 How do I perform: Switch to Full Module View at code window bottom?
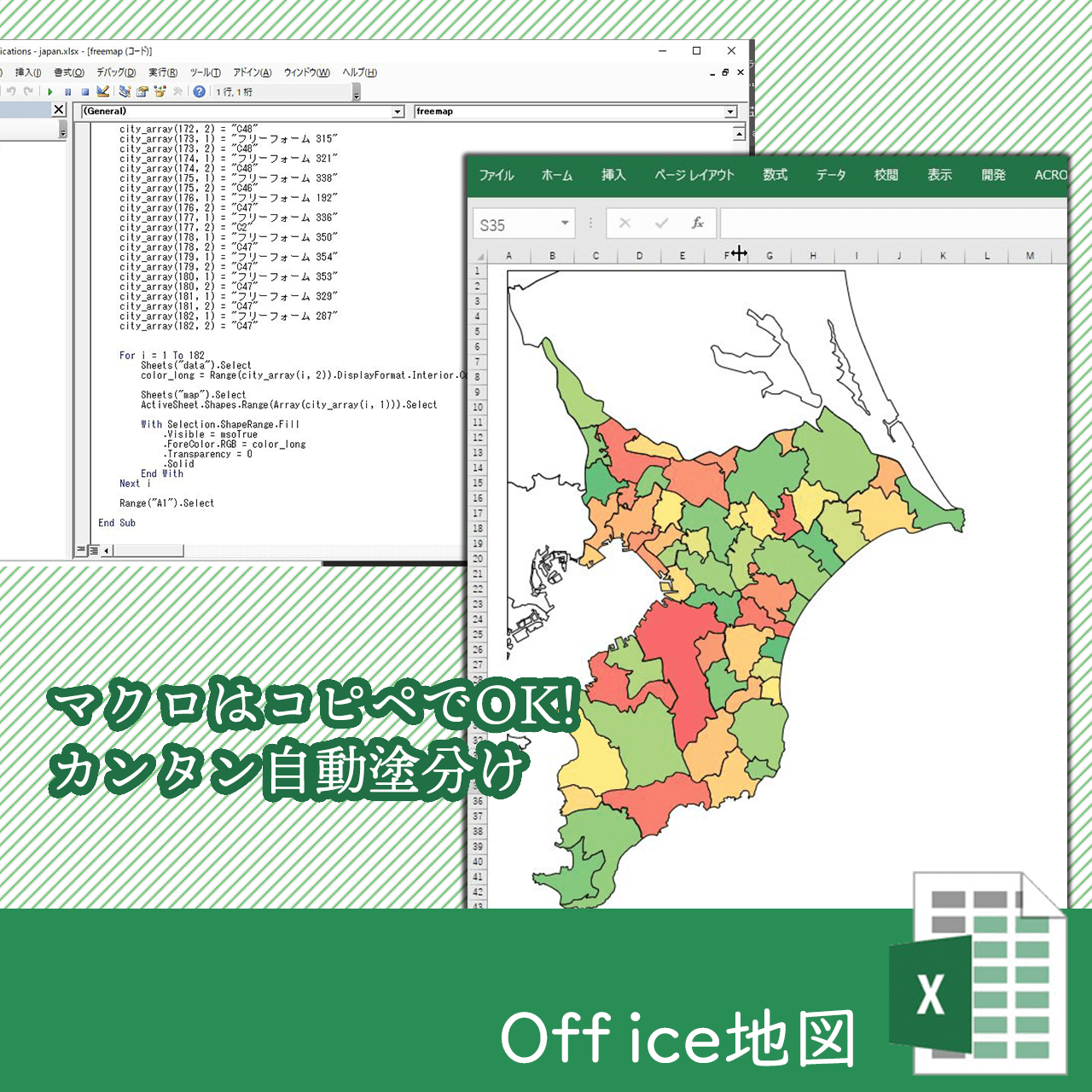point(93,550)
